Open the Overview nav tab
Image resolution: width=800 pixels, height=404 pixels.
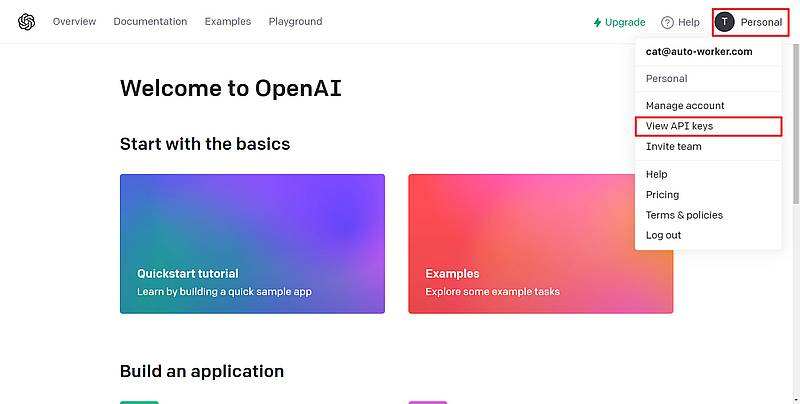pyautogui.click(x=74, y=22)
